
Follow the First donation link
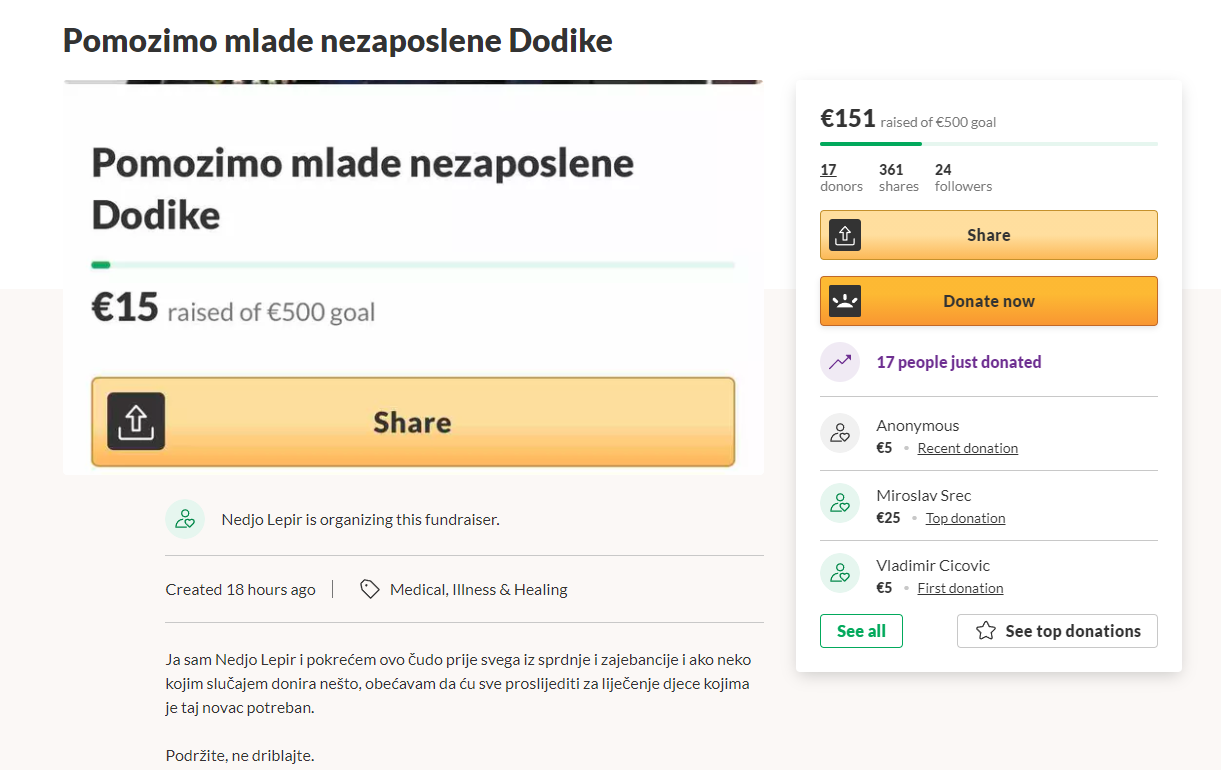(x=960, y=588)
